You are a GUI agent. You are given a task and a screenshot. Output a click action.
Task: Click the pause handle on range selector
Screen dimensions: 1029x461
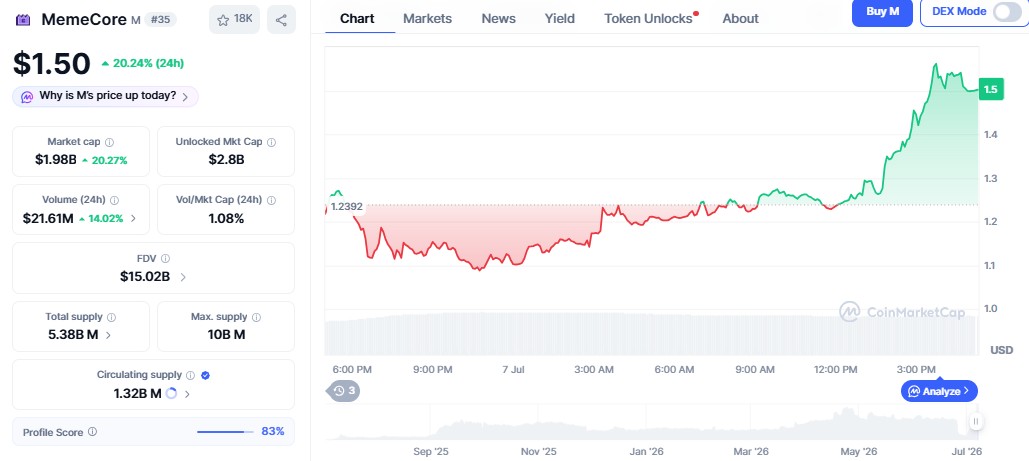tap(976, 422)
